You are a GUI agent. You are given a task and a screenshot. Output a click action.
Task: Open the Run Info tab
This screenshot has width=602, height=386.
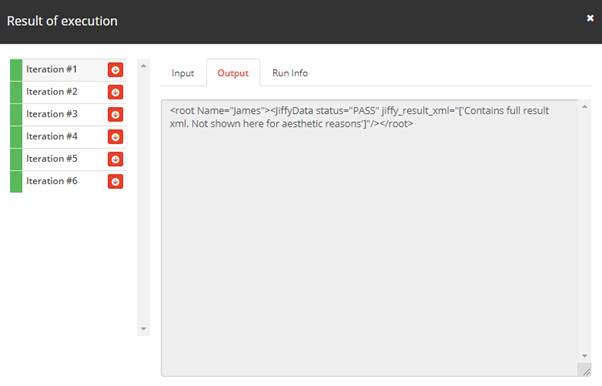[290, 73]
